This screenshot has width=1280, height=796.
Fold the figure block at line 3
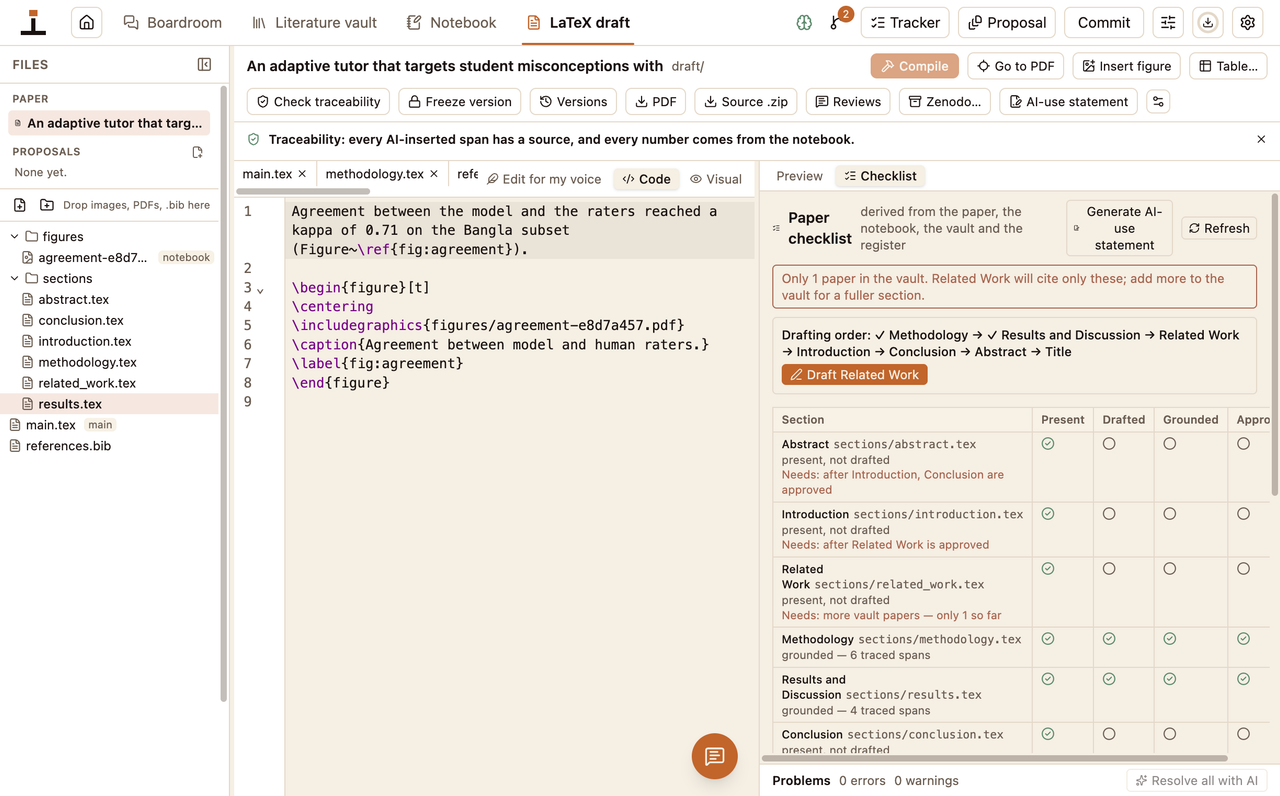click(x=261, y=289)
